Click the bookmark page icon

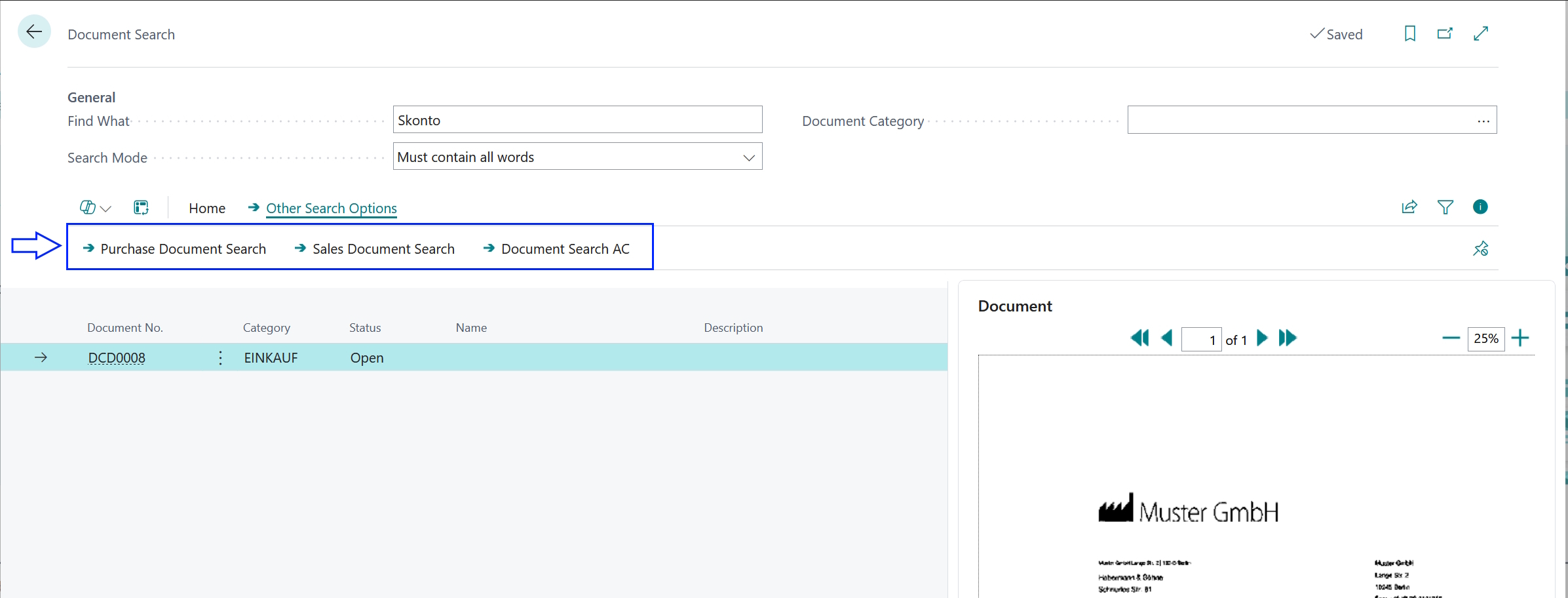click(1409, 33)
